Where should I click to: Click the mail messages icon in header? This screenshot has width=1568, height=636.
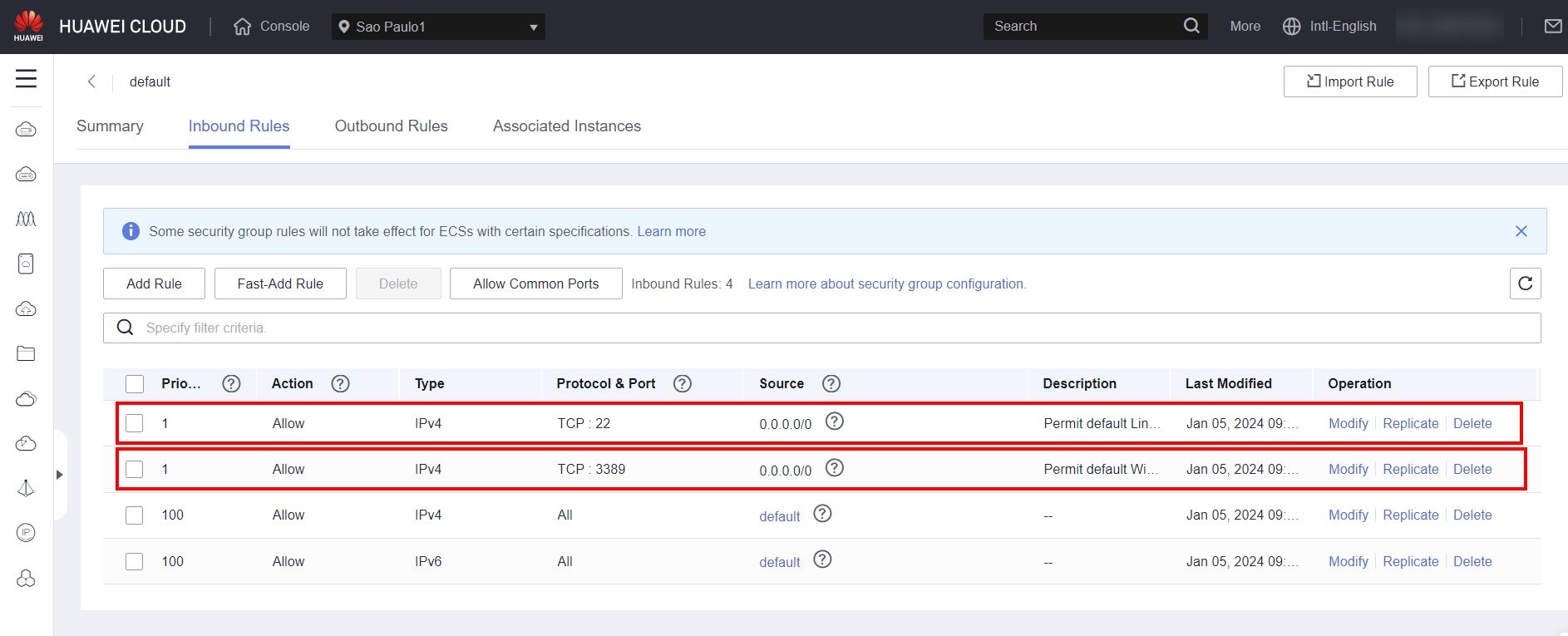point(1552,27)
